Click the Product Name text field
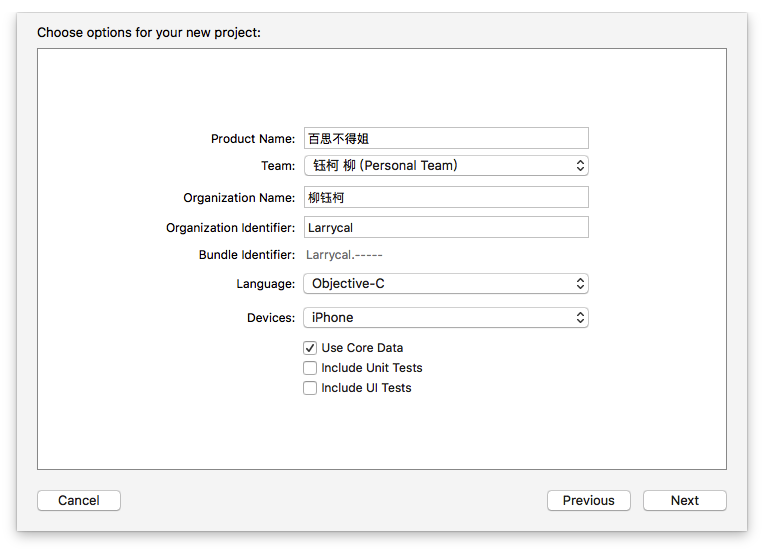764x552 pixels. pyautogui.click(x=445, y=138)
